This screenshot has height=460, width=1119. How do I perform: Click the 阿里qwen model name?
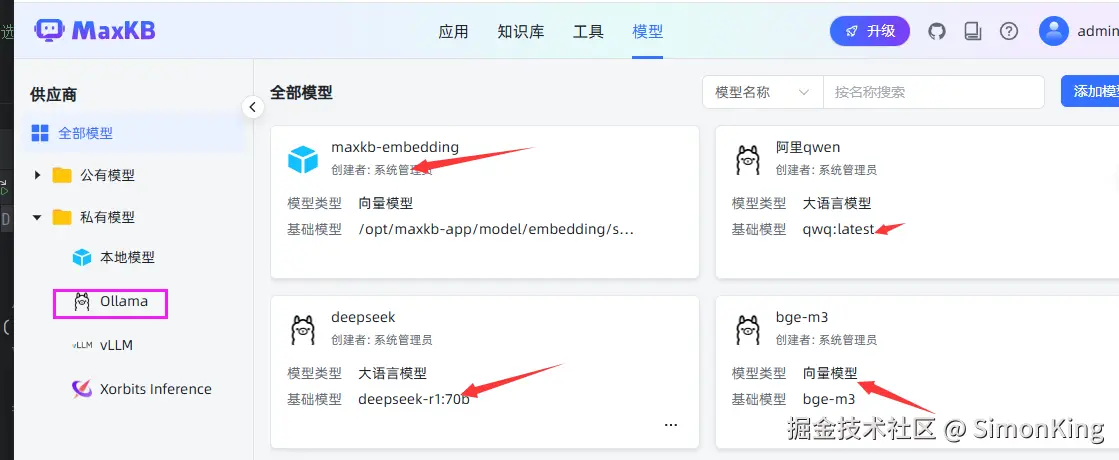pos(808,148)
